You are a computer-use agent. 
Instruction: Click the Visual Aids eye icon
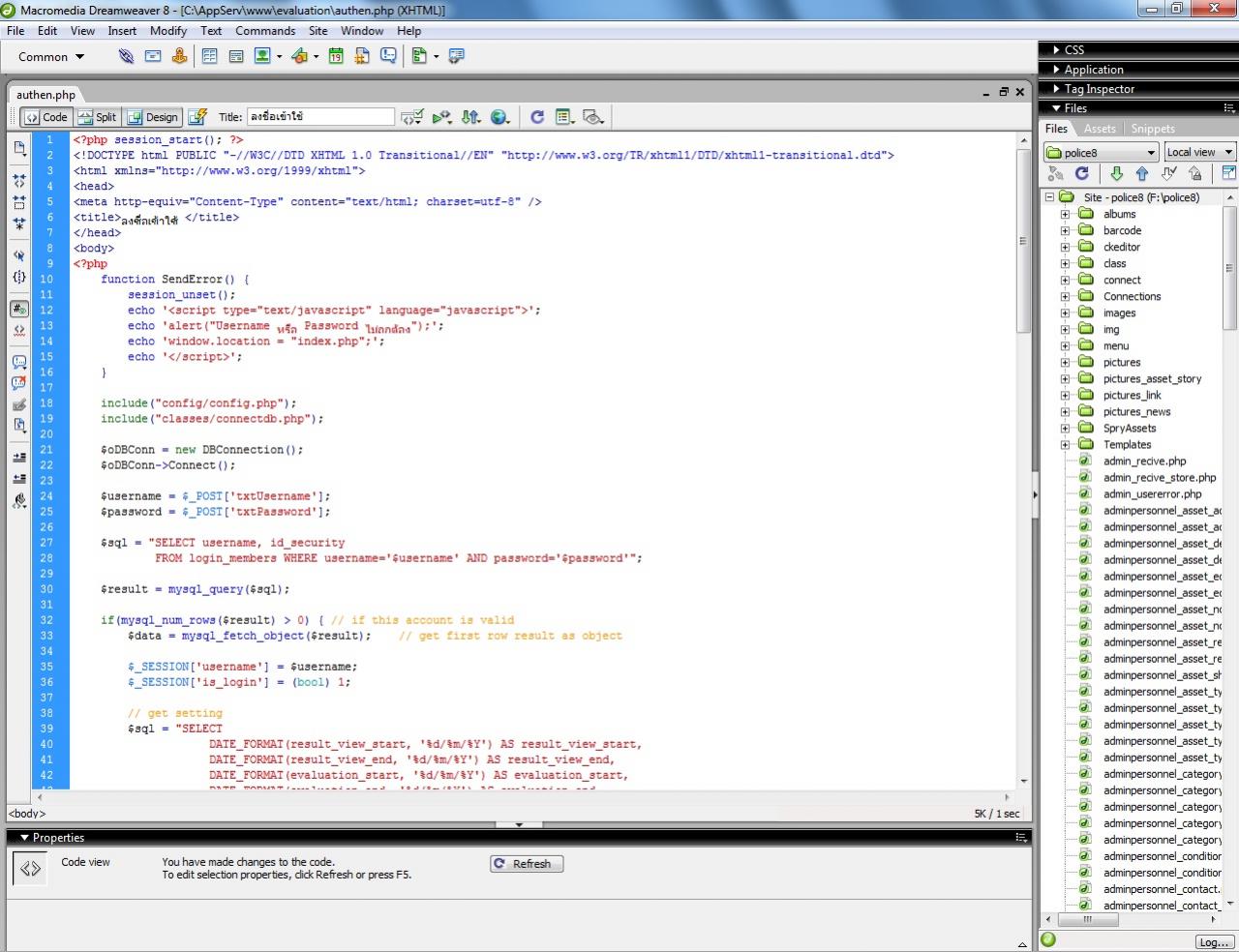click(593, 117)
